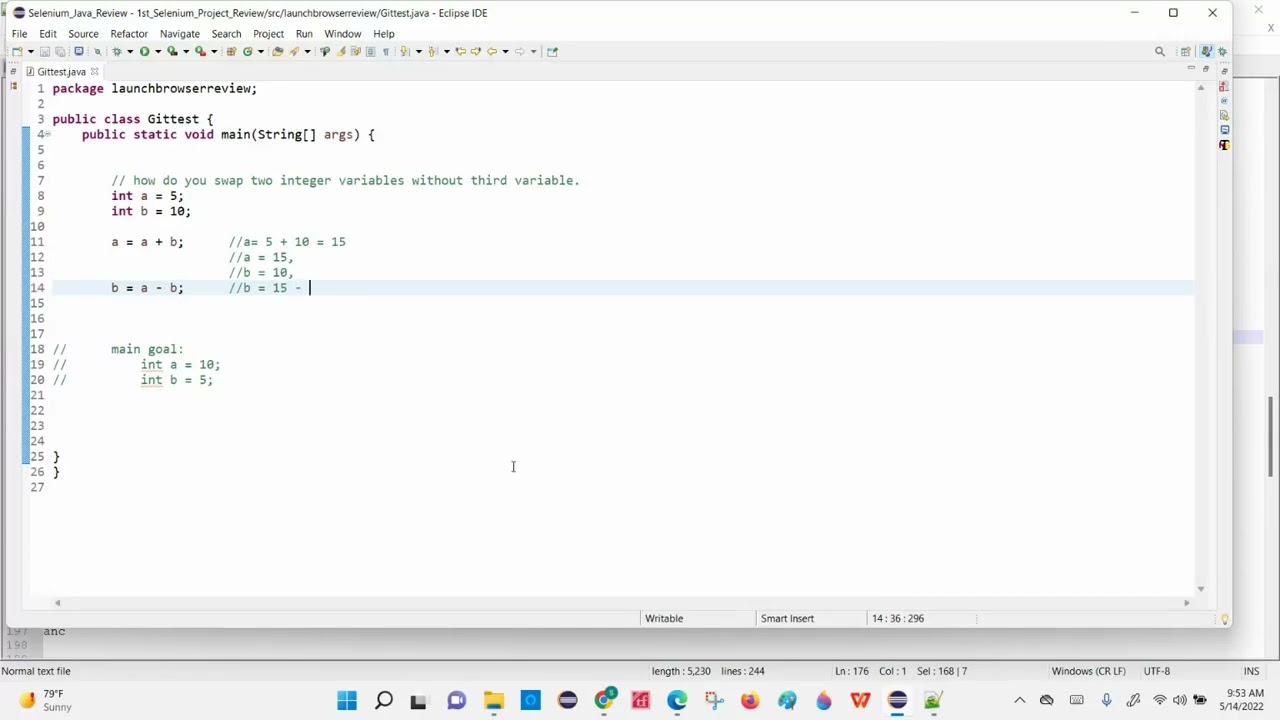Click the cursor position 14 : 36 : 296

tap(898, 618)
